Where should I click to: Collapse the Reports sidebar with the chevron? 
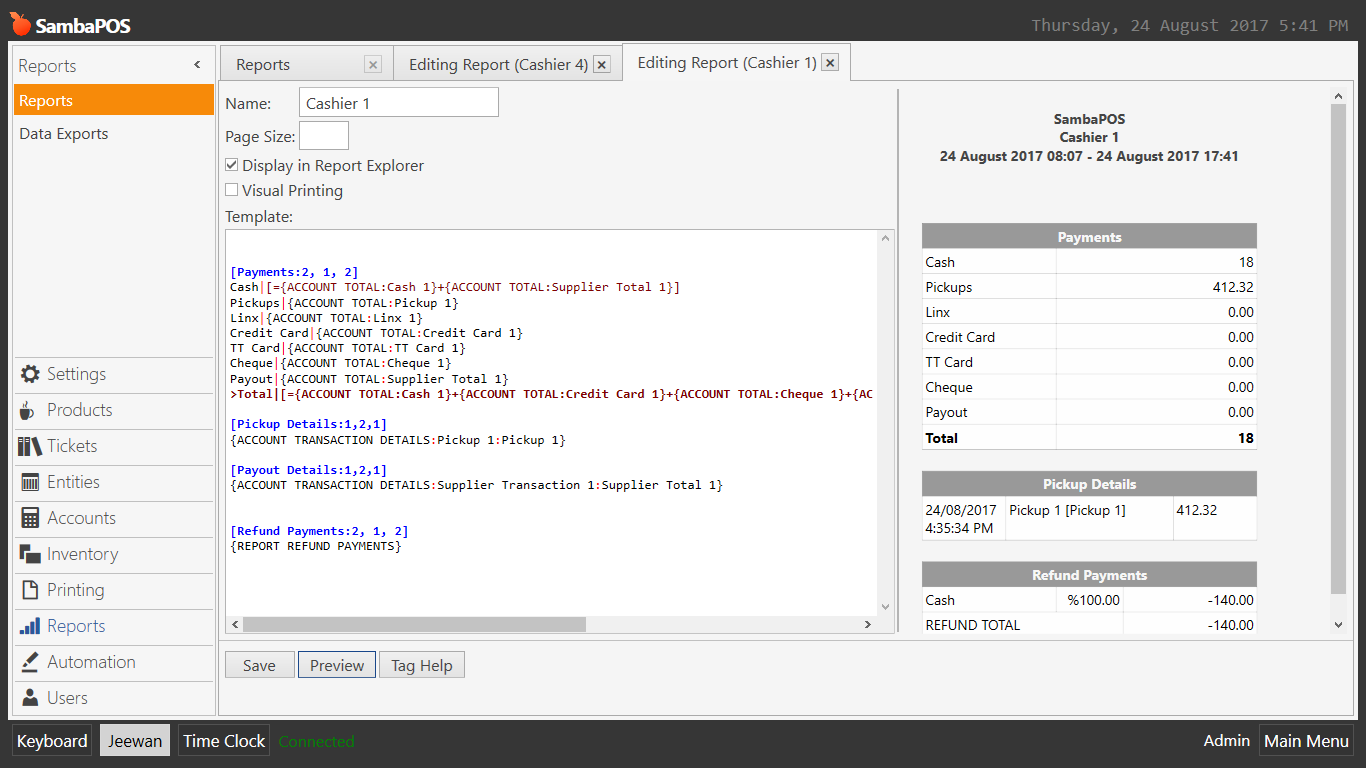pyautogui.click(x=197, y=65)
